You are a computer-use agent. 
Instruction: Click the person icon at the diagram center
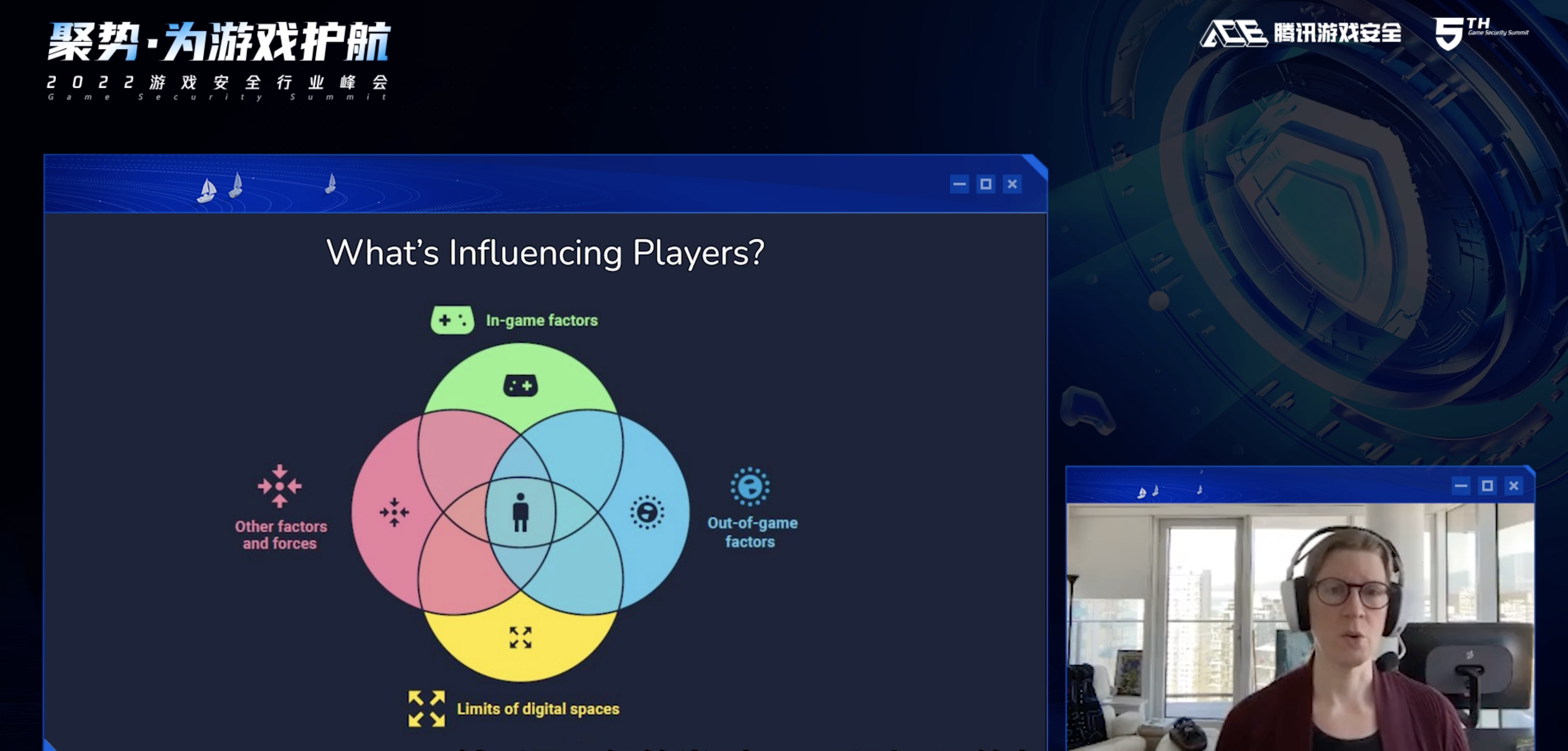point(521,512)
